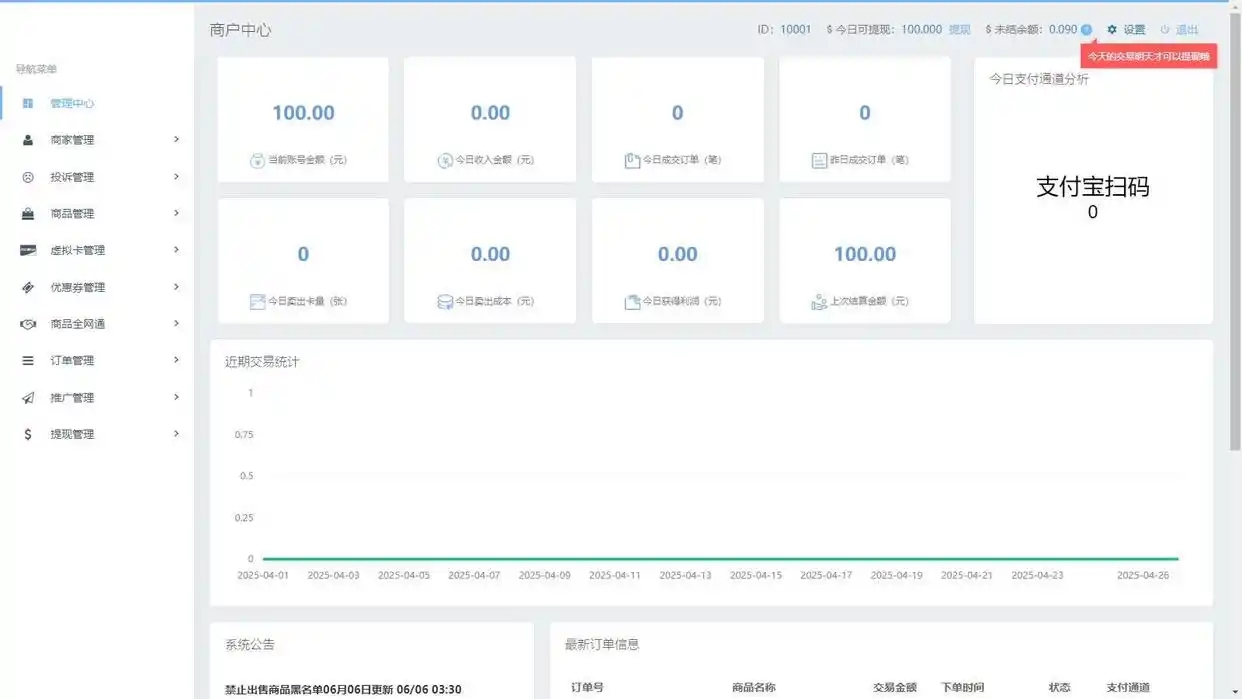Click the 退出 logout button
Screen dimensions: 1242x699
(x=1186, y=29)
